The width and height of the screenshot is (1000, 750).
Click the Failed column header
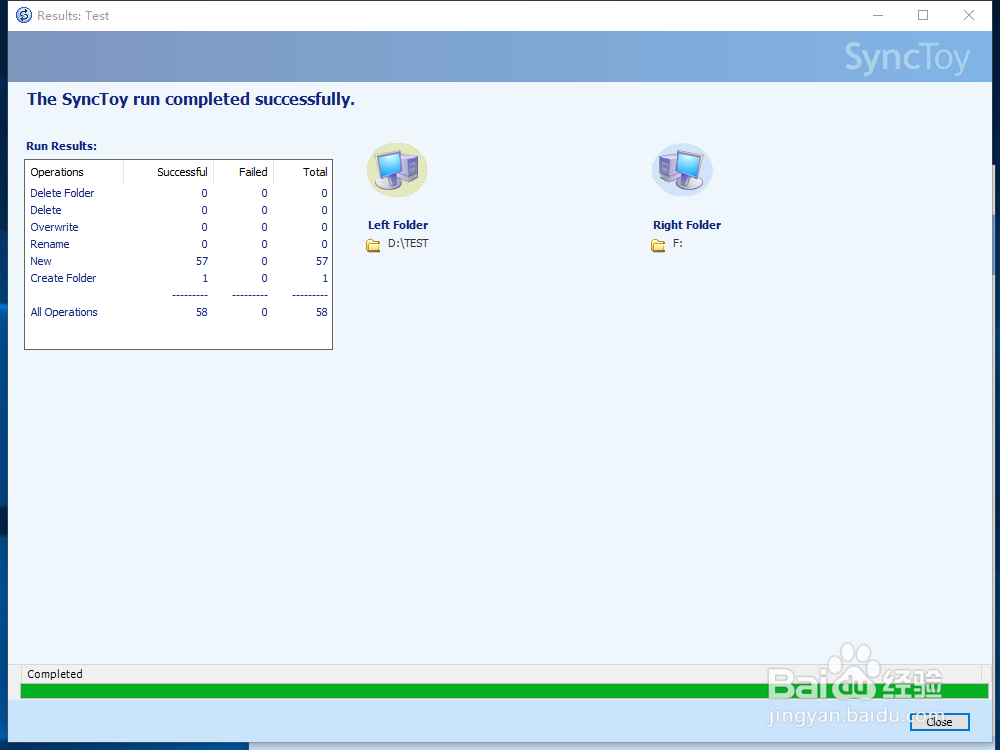point(244,172)
